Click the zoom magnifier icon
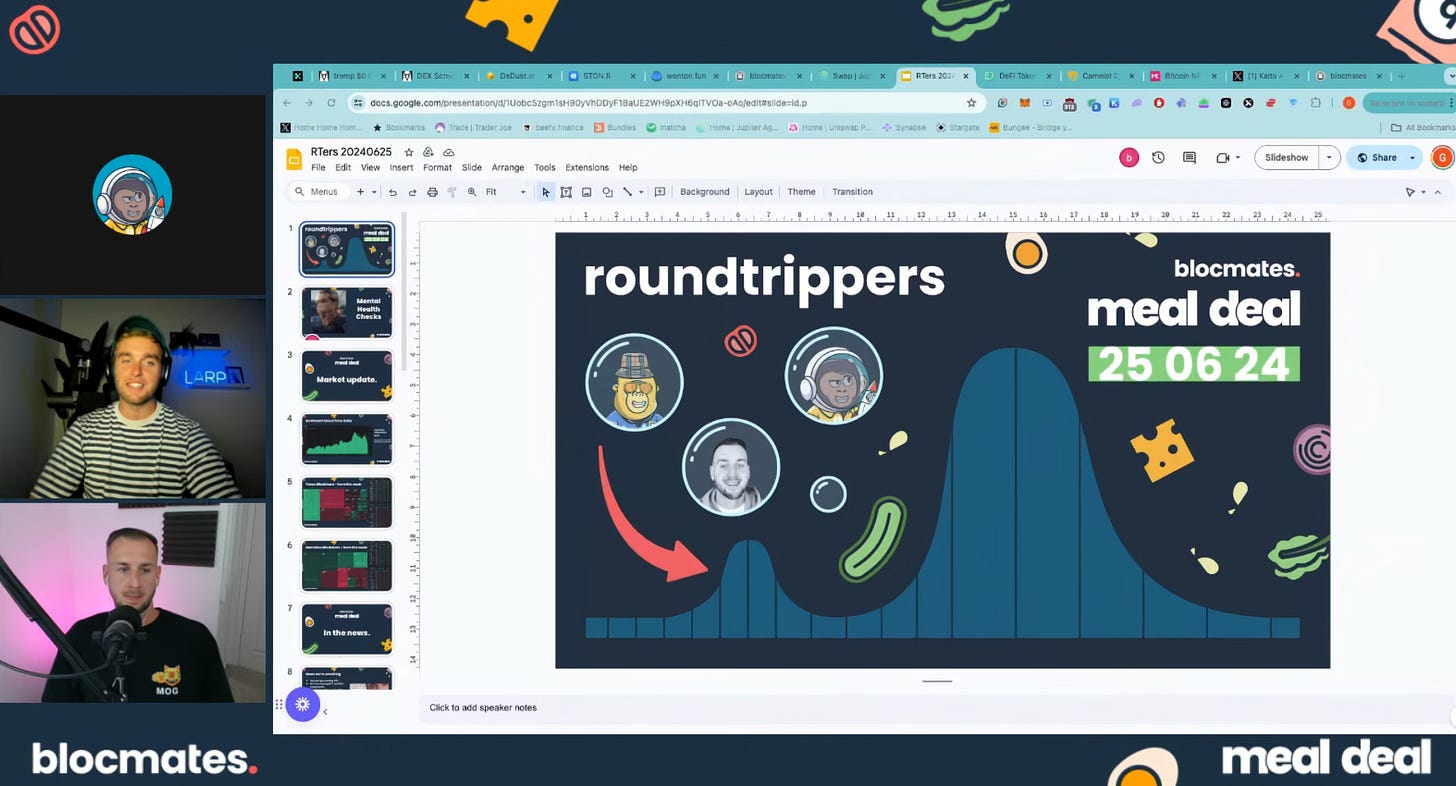Image resolution: width=1456 pixels, height=786 pixels. (472, 192)
